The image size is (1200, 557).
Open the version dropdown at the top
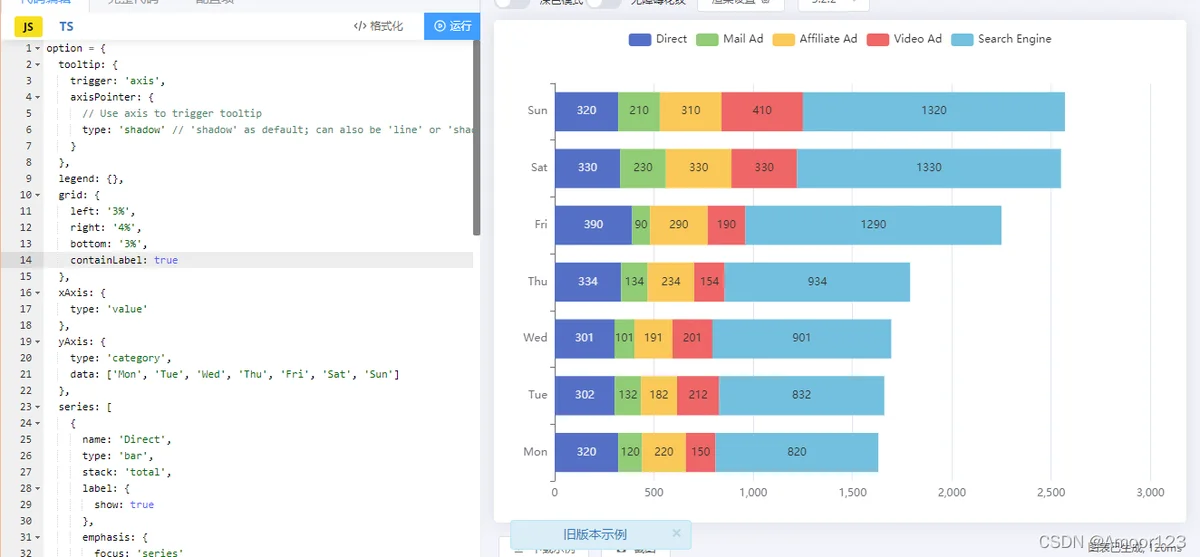[833, 4]
